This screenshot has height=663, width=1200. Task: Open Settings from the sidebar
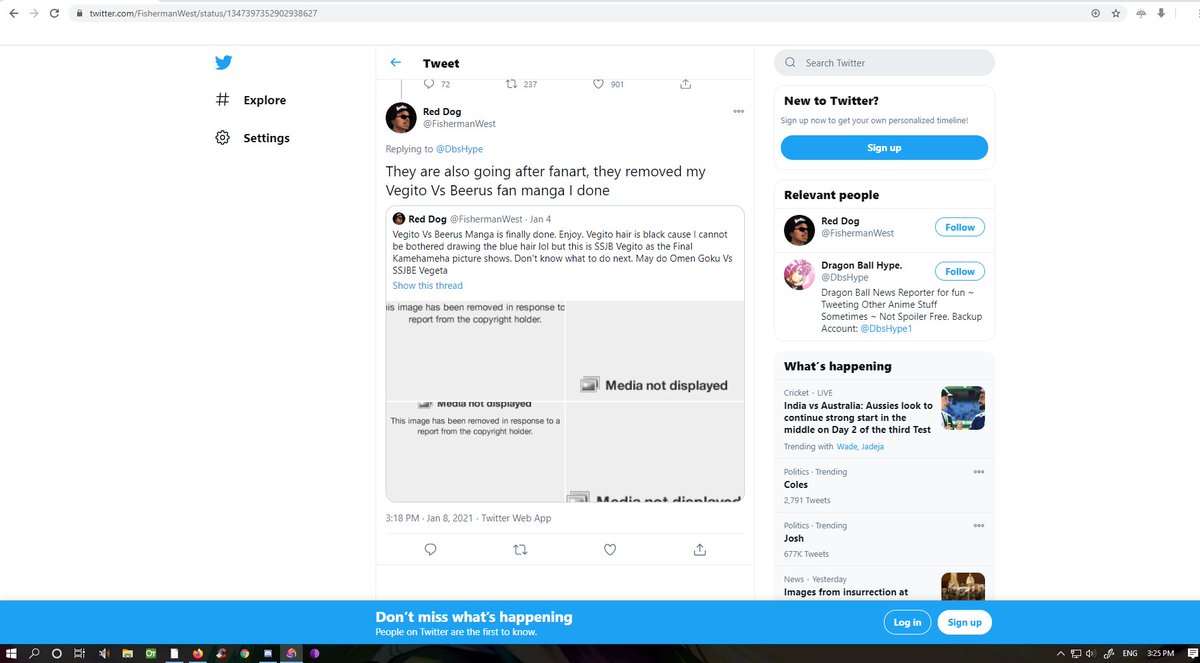click(252, 138)
